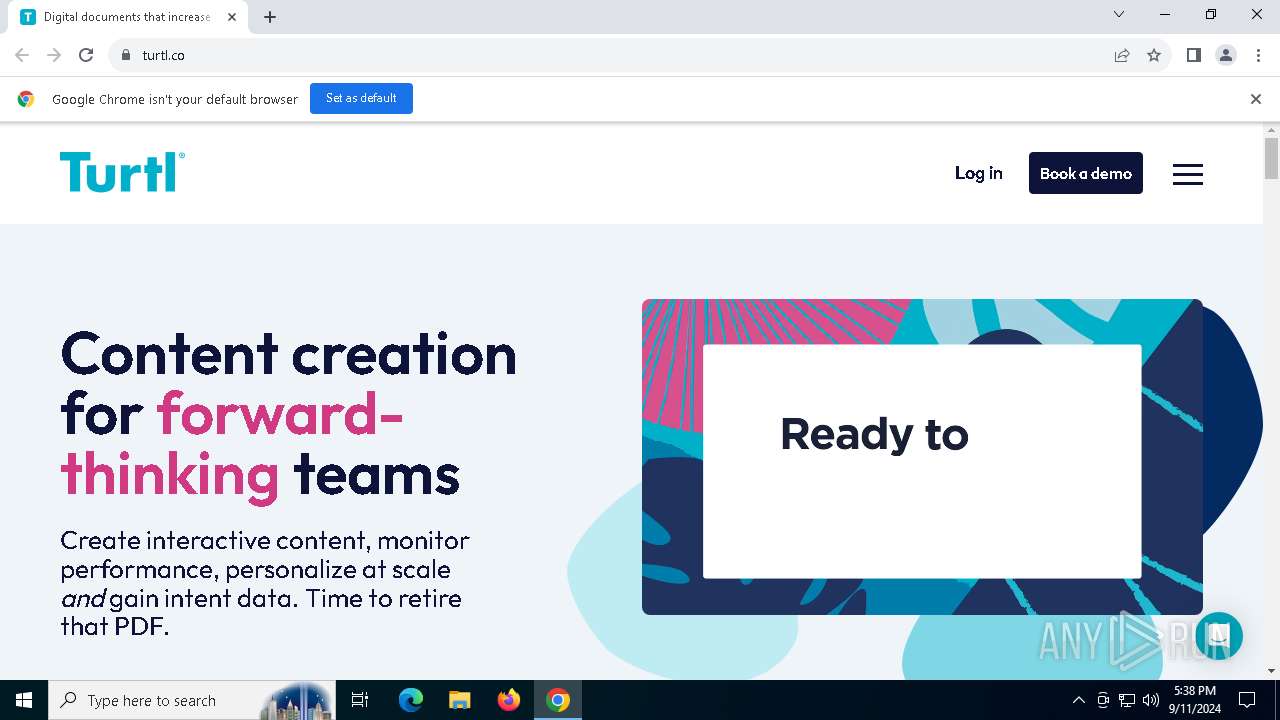
Task: Close the Digital documents tab
Action: [x=232, y=17]
